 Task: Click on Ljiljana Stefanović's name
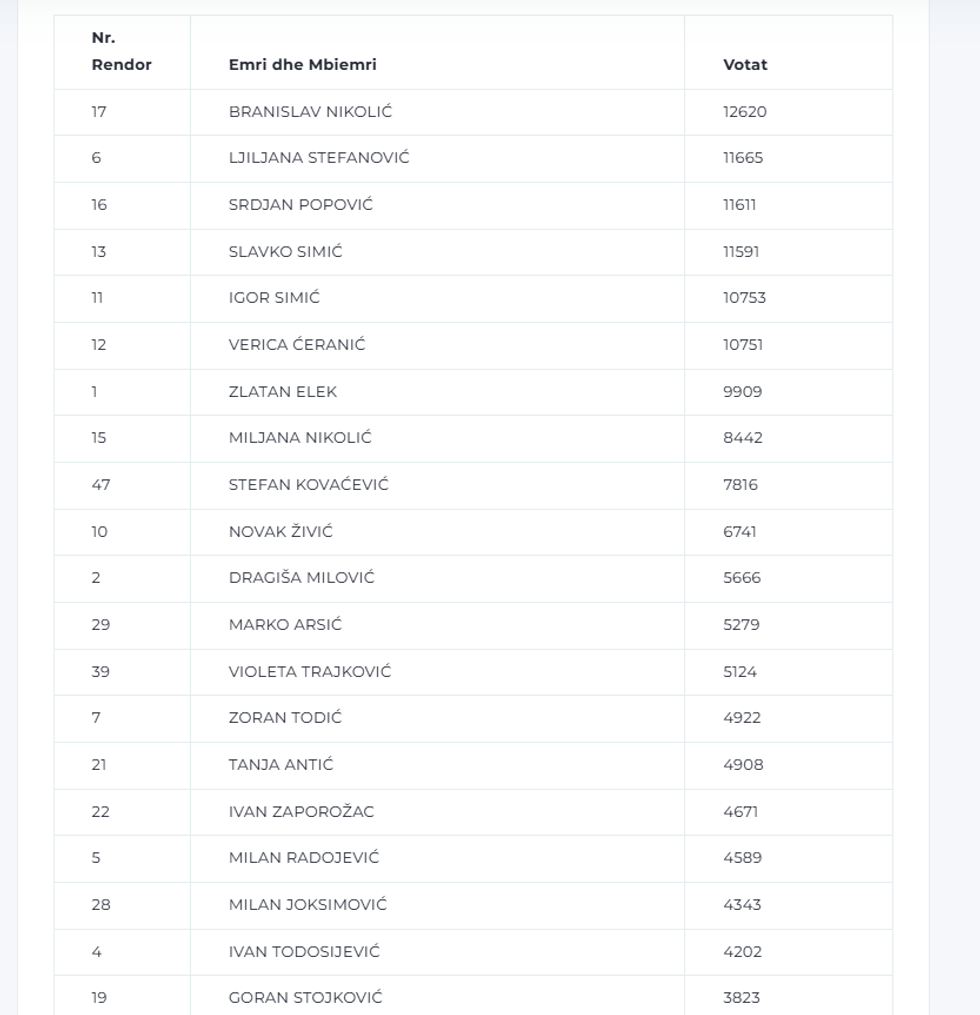[x=319, y=157]
